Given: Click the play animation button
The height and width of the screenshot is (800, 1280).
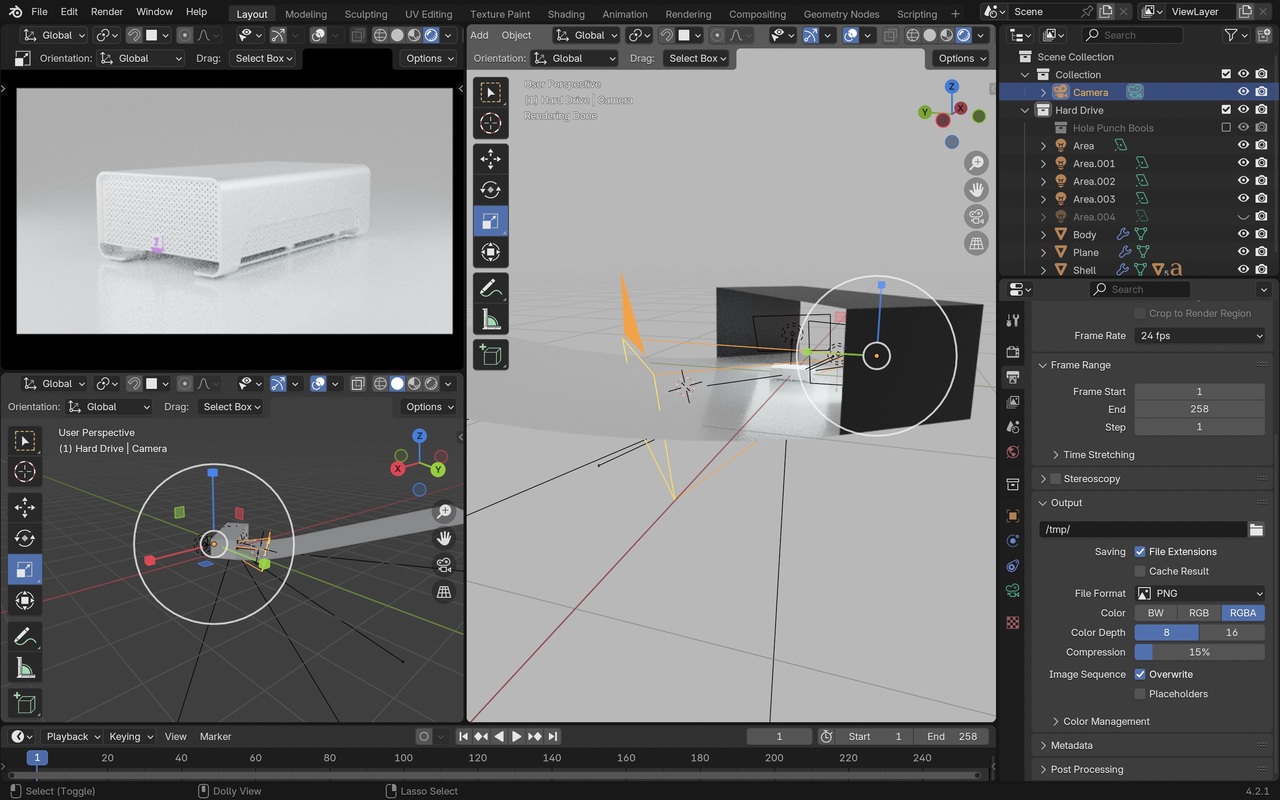Looking at the screenshot, I should pos(517,736).
